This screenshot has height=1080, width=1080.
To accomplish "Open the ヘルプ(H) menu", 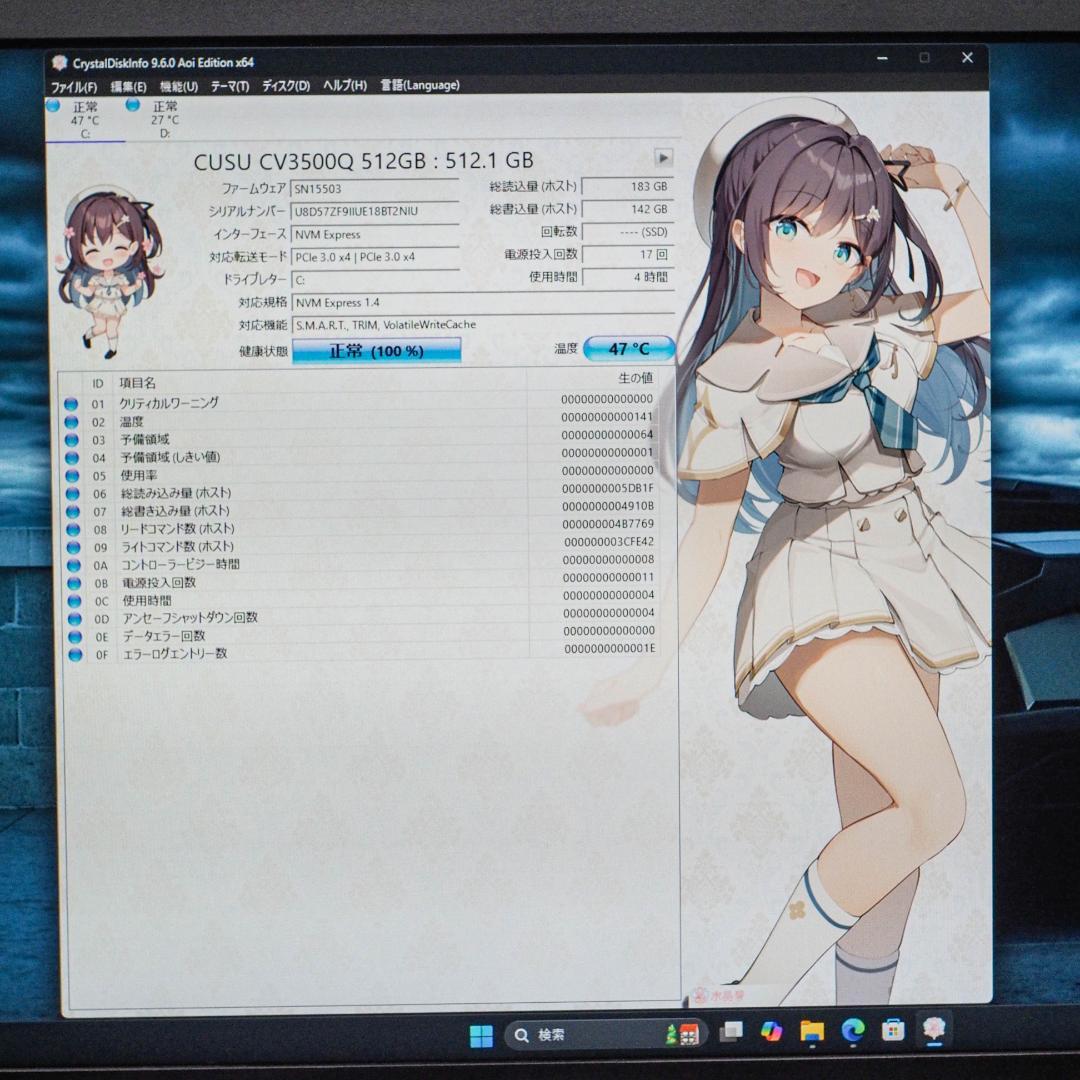I will [x=344, y=85].
